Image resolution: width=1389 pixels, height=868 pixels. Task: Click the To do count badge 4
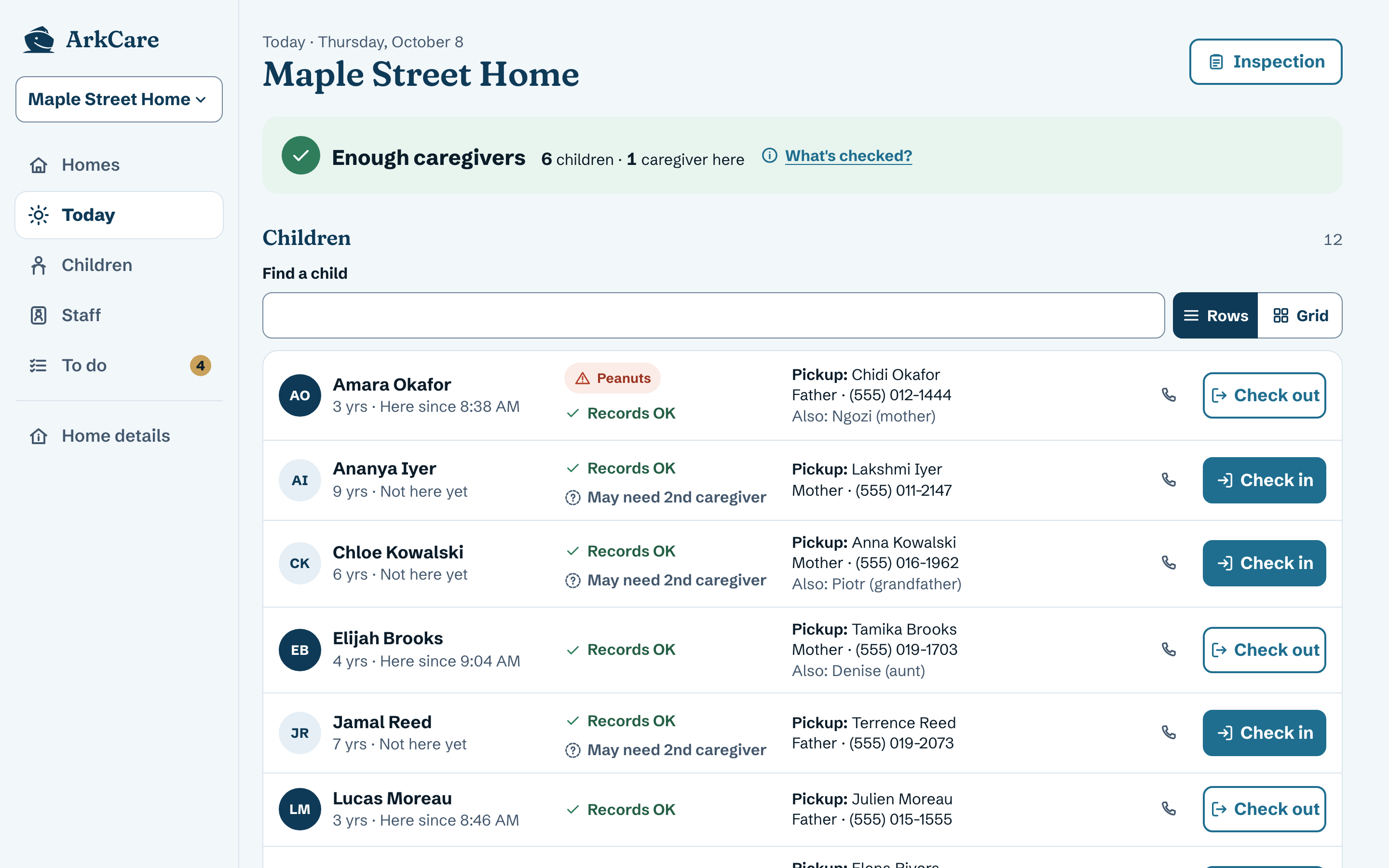(200, 365)
